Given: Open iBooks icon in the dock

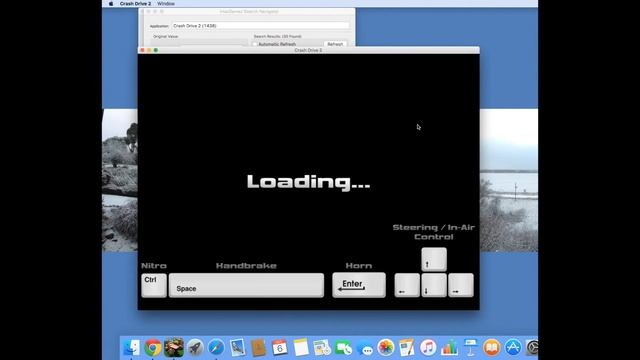Looking at the screenshot, I should point(492,348).
